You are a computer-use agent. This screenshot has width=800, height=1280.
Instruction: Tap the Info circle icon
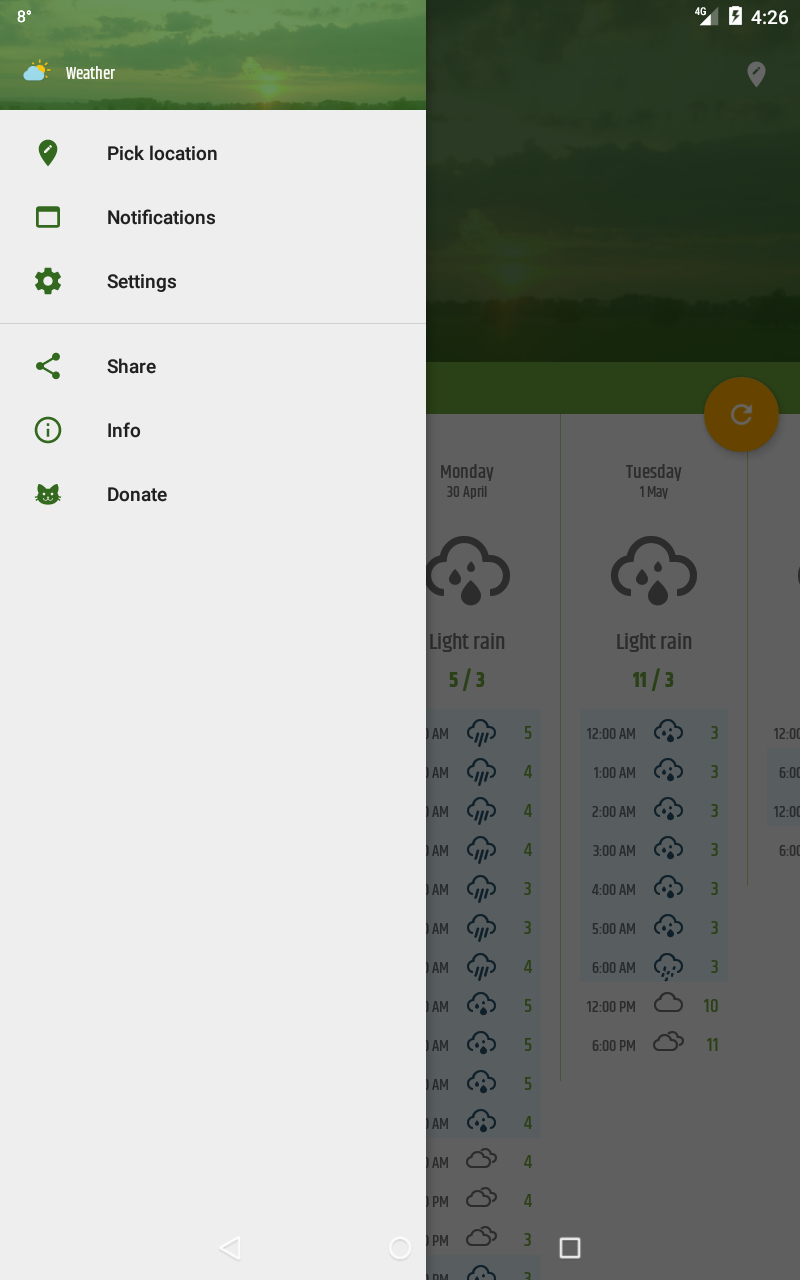[48, 430]
